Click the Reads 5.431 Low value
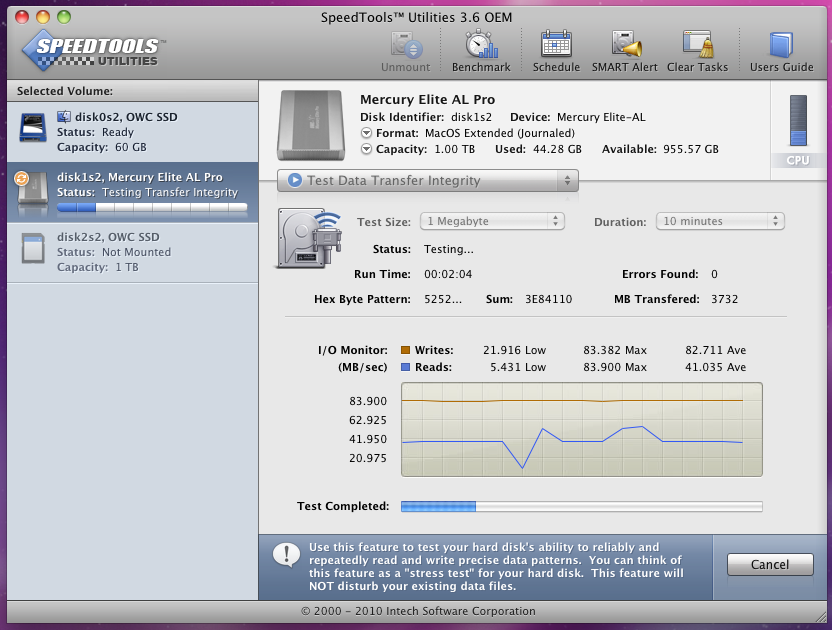Image resolution: width=832 pixels, height=630 pixels. coord(518,367)
